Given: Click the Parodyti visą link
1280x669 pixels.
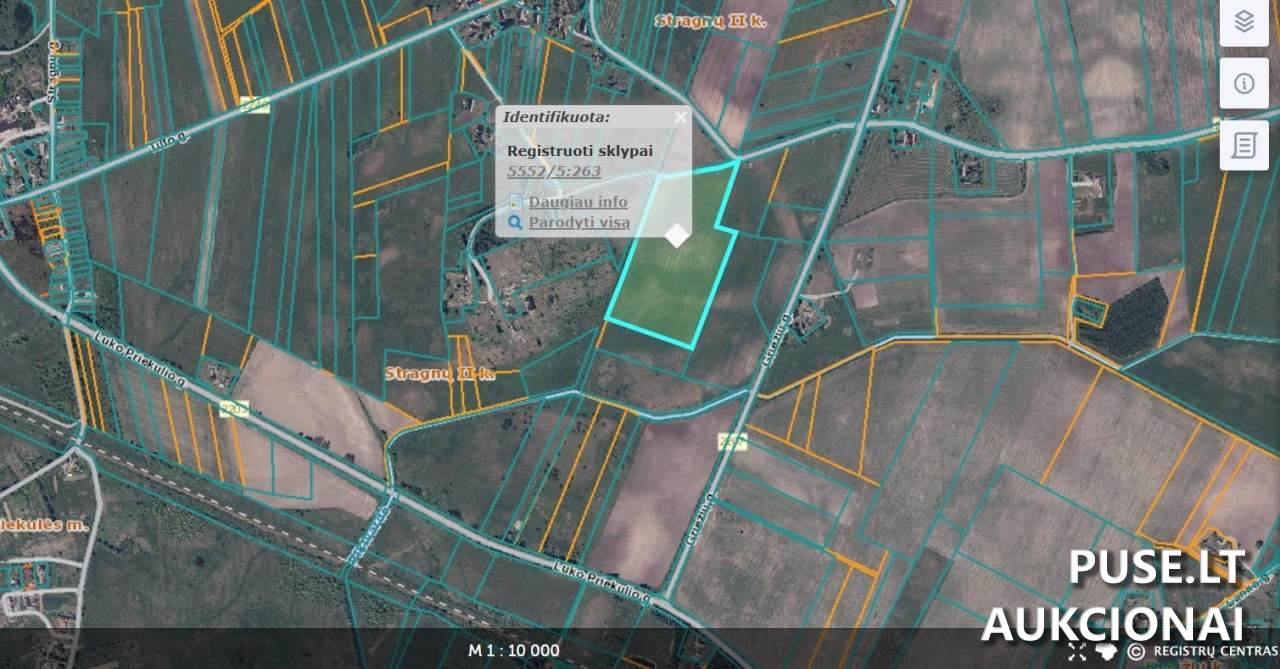Looking at the screenshot, I should (x=579, y=222).
